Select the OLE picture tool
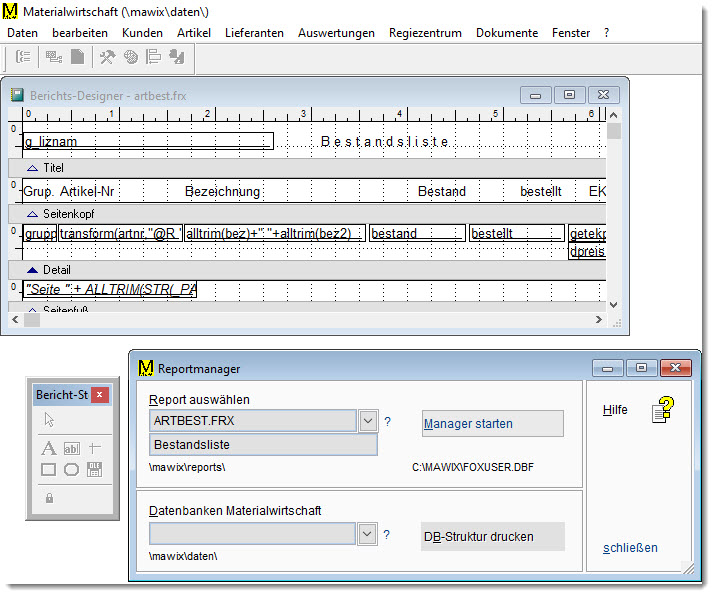Image resolution: width=714 pixels, height=596 pixels. tap(96, 470)
